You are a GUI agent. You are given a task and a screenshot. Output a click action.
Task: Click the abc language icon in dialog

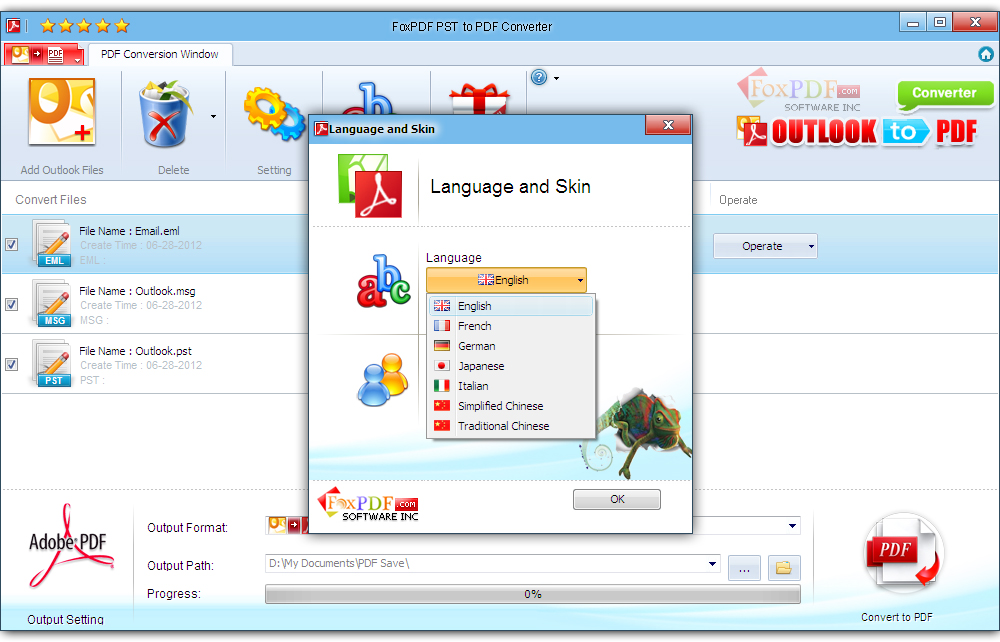click(383, 281)
